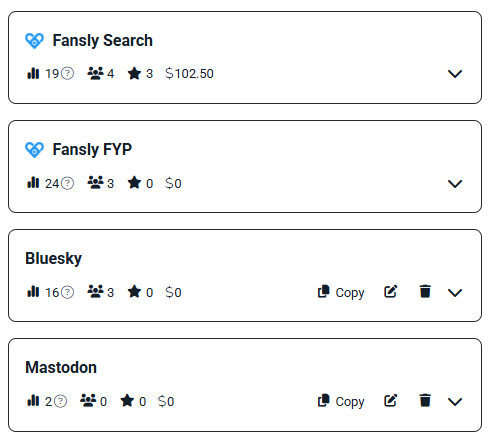Expand the Fansly FYP card
The image size is (488, 441).
(x=455, y=184)
